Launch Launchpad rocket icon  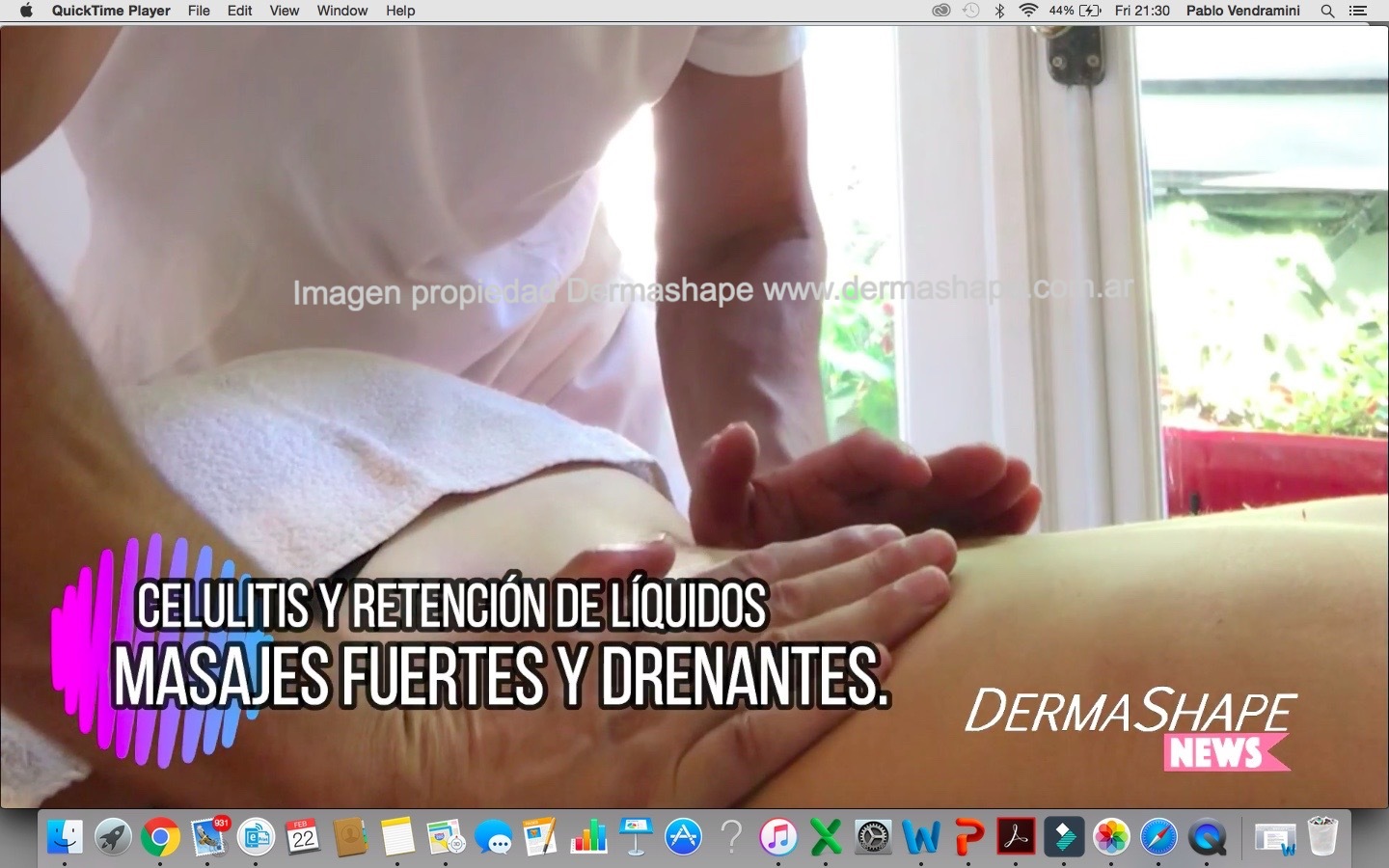click(113, 837)
